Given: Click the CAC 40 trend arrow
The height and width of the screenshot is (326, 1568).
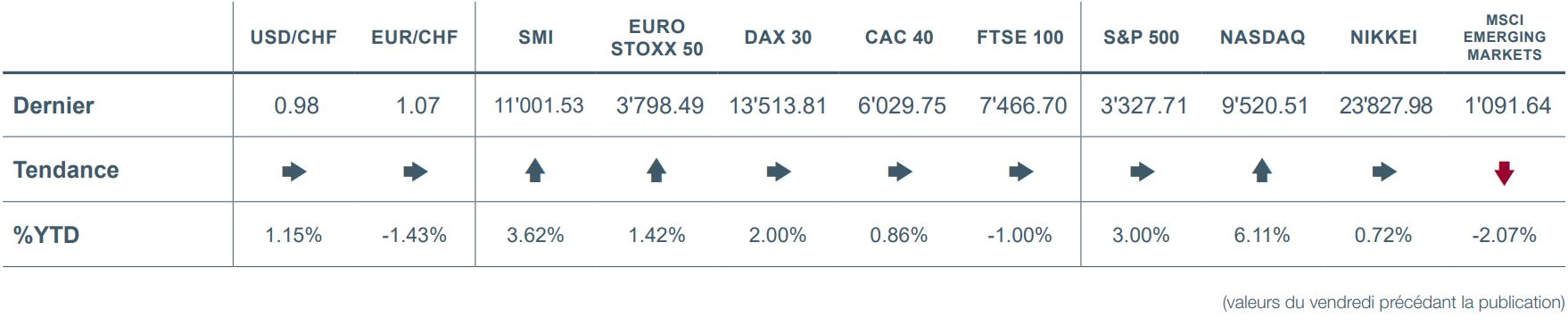Looking at the screenshot, I should point(900,171).
